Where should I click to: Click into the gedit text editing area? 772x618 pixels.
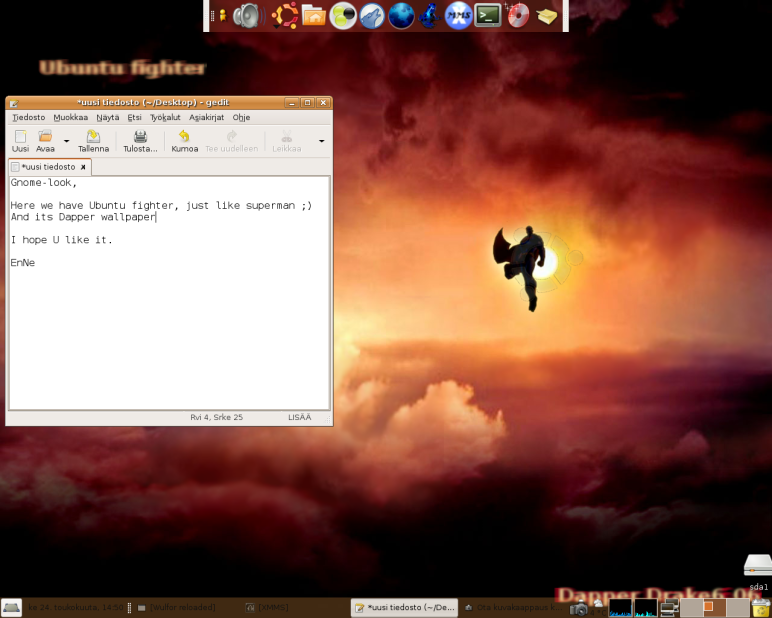coord(169,293)
